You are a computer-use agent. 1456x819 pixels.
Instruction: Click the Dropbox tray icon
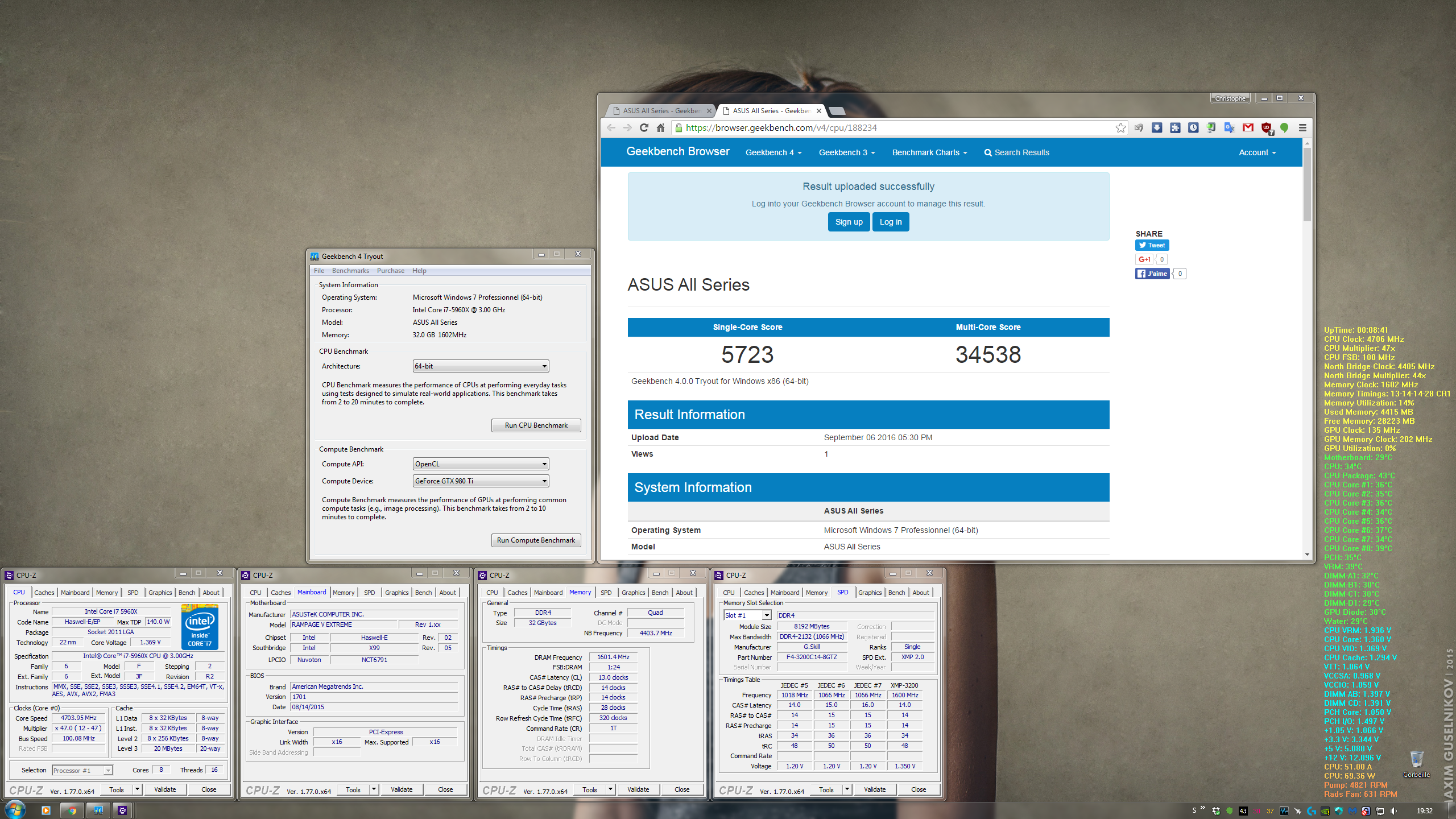1216,810
